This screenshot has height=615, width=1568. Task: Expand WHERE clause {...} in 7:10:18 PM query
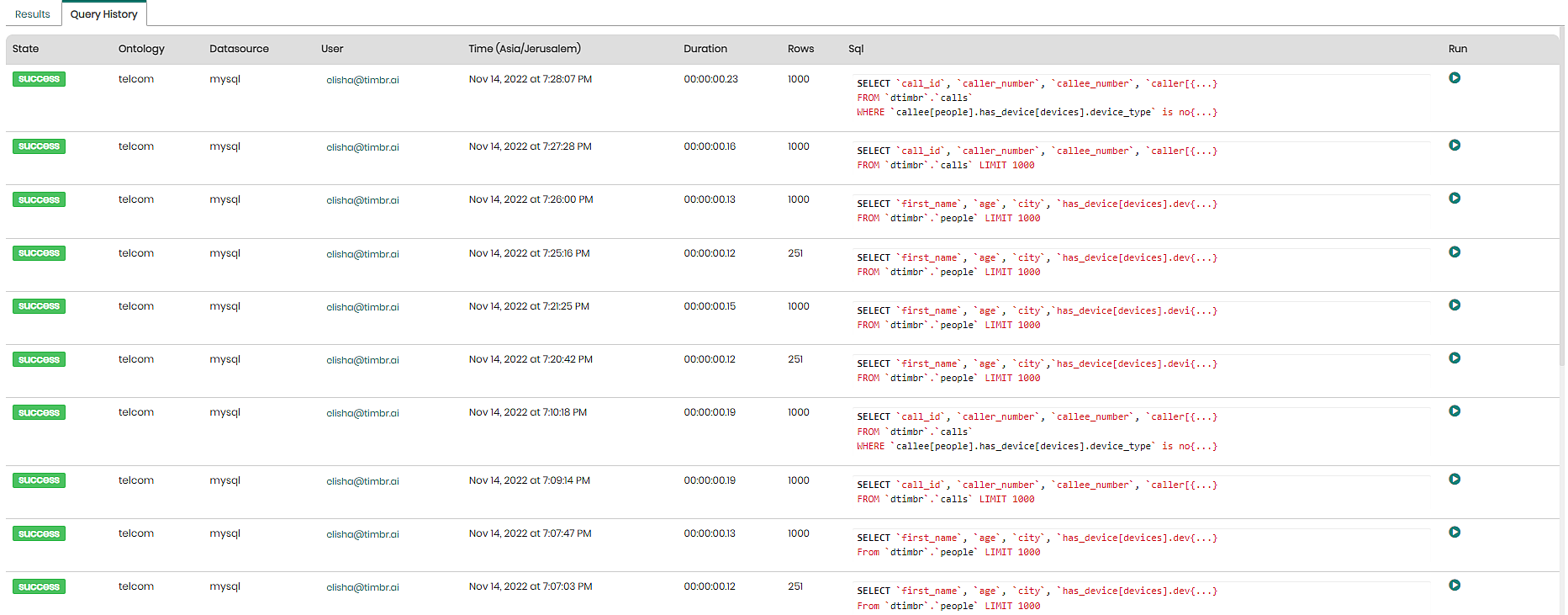(1203, 446)
